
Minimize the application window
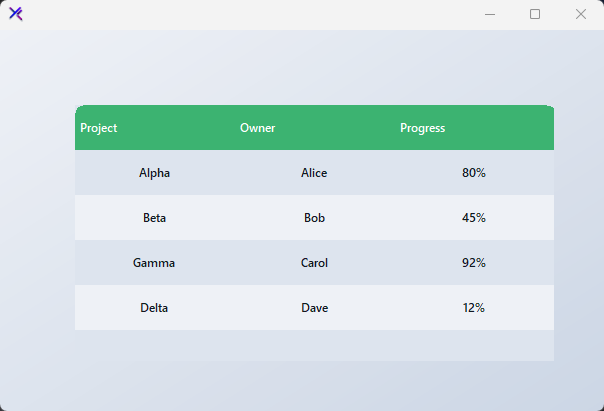tap(490, 14)
